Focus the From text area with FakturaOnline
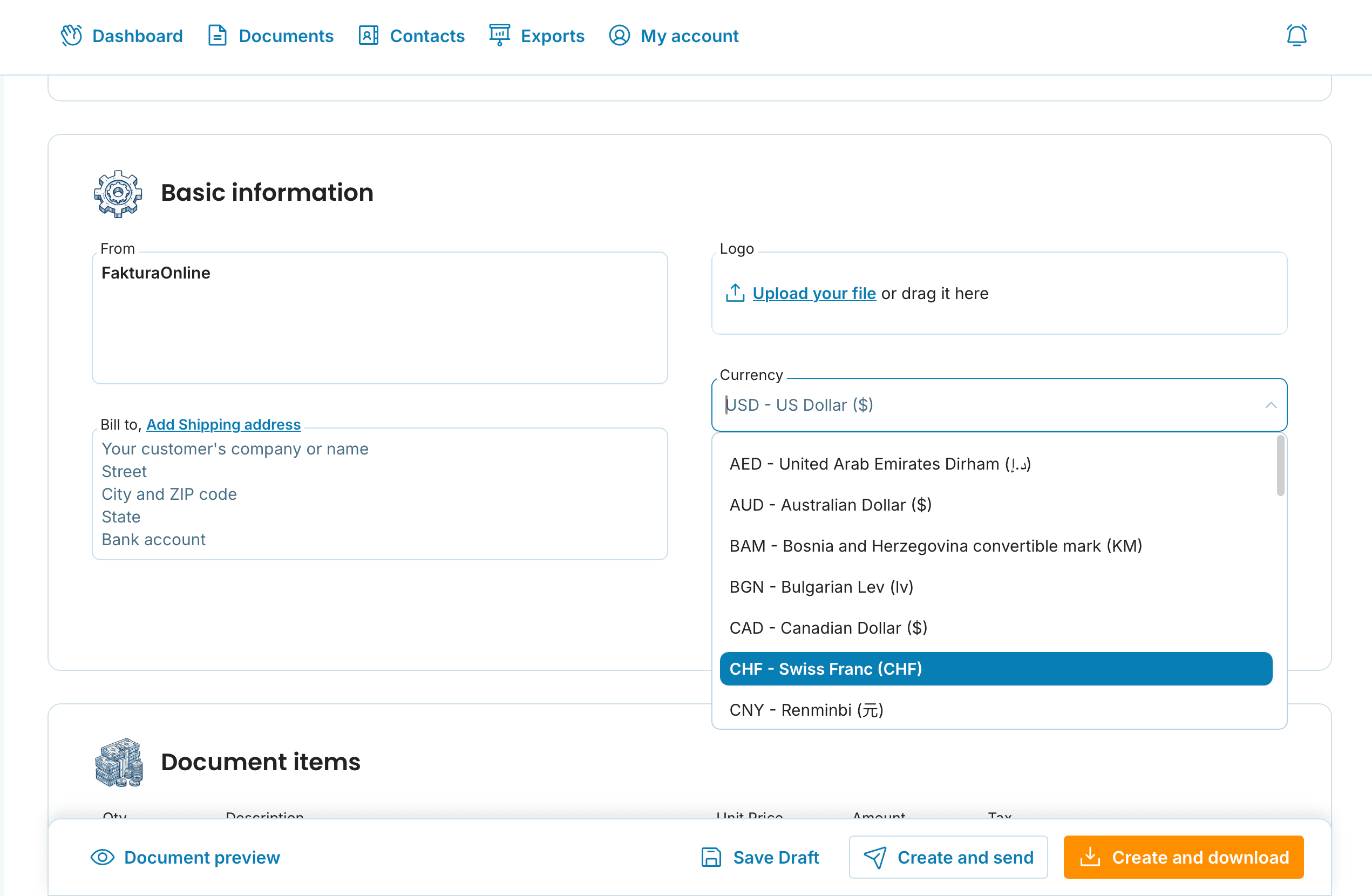Viewport: 1372px width, 896px height. point(380,318)
